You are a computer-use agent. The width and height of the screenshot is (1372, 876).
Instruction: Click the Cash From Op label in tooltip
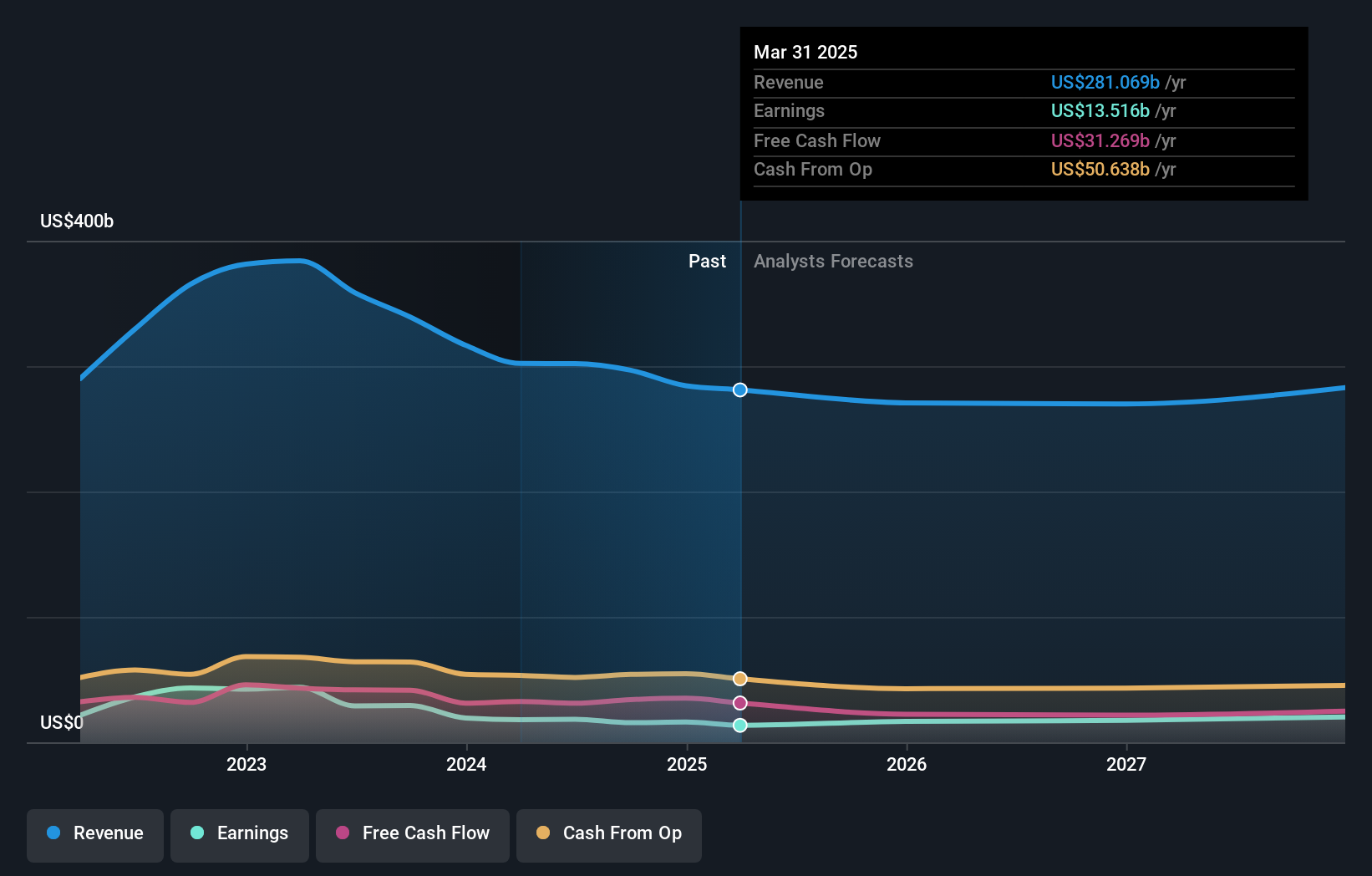813,169
